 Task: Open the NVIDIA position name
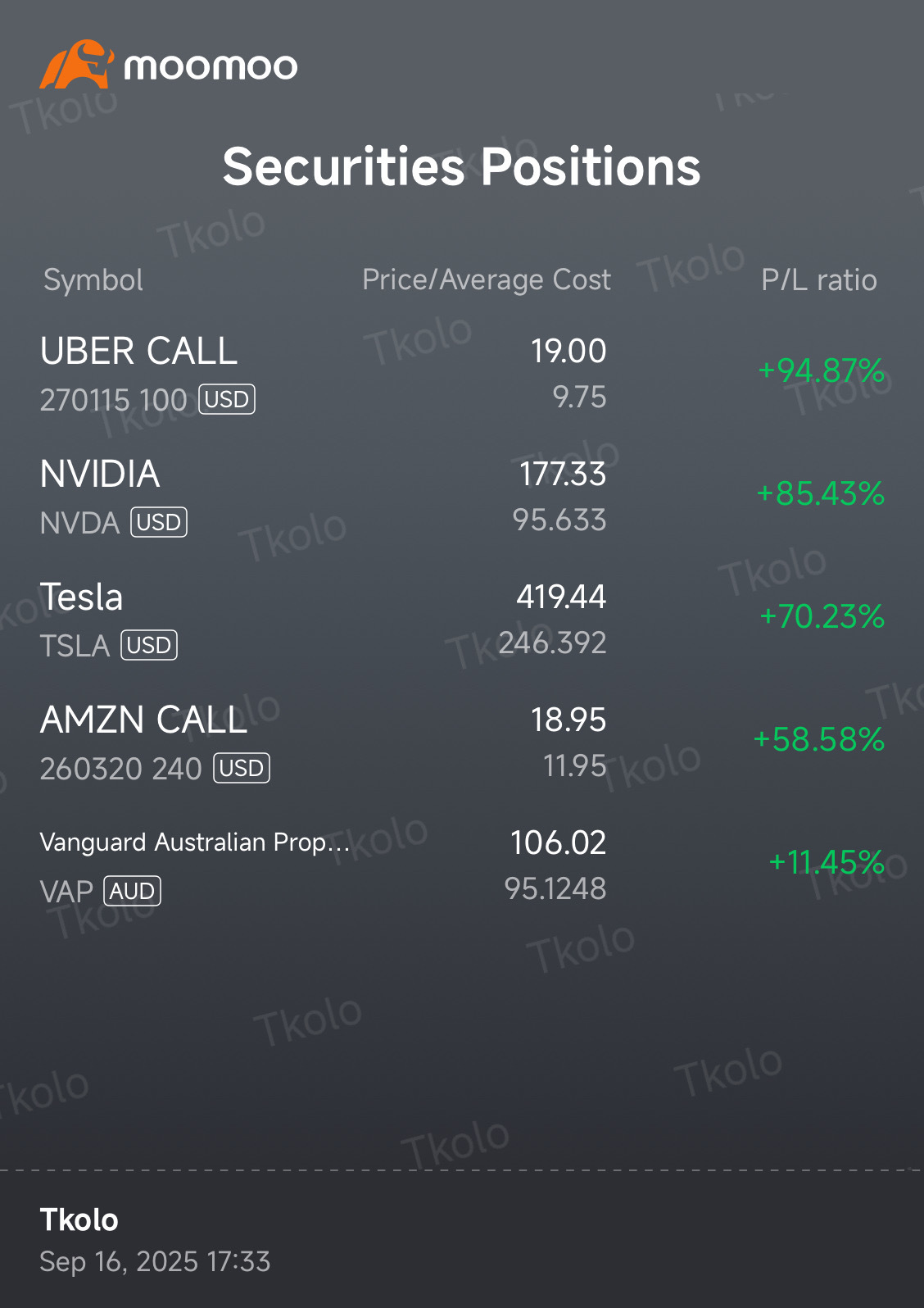click(100, 475)
